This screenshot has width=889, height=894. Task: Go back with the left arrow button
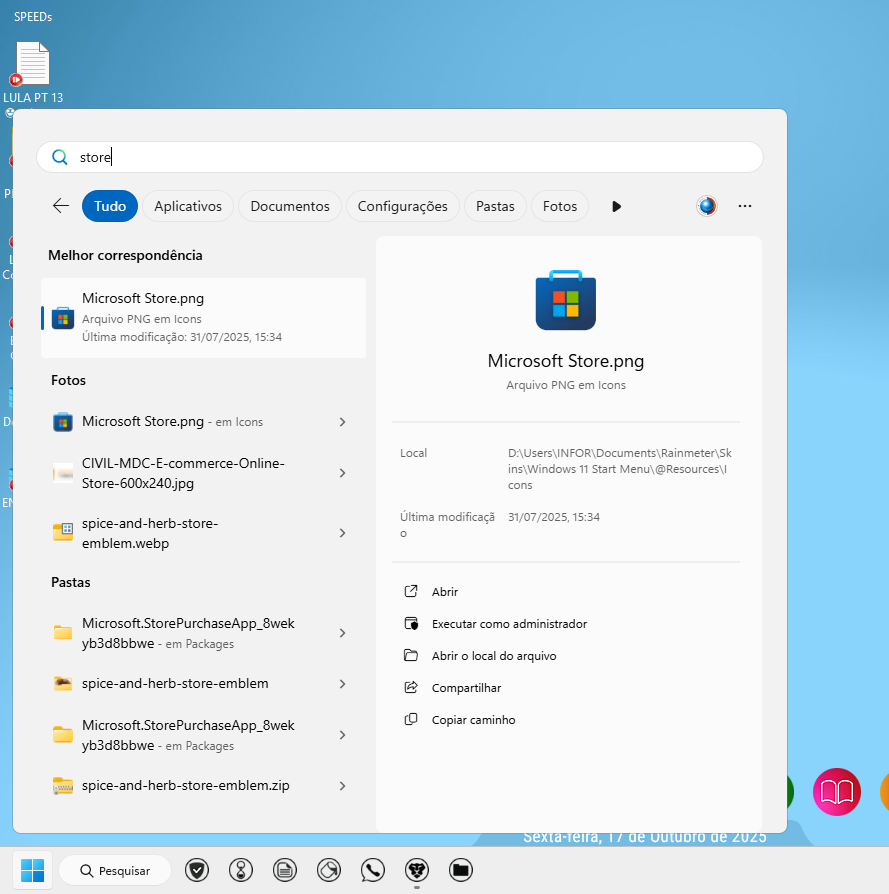[61, 206]
